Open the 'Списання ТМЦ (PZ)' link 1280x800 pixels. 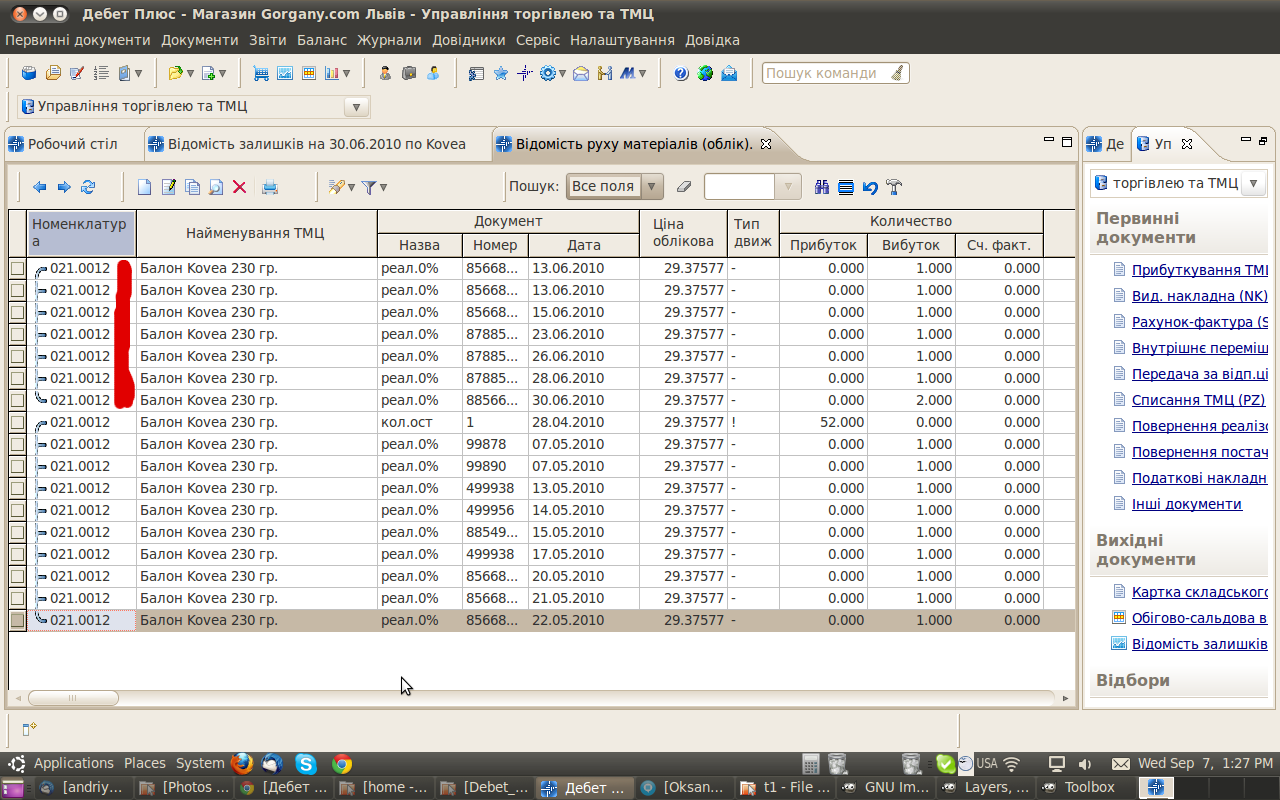[x=1198, y=400]
